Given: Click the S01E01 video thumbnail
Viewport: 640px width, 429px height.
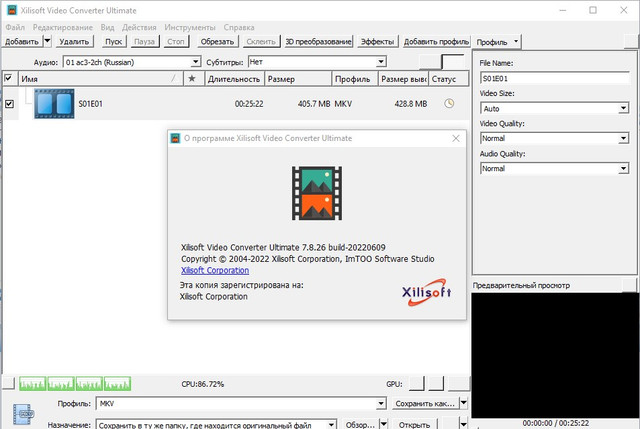Looking at the screenshot, I should [x=54, y=104].
